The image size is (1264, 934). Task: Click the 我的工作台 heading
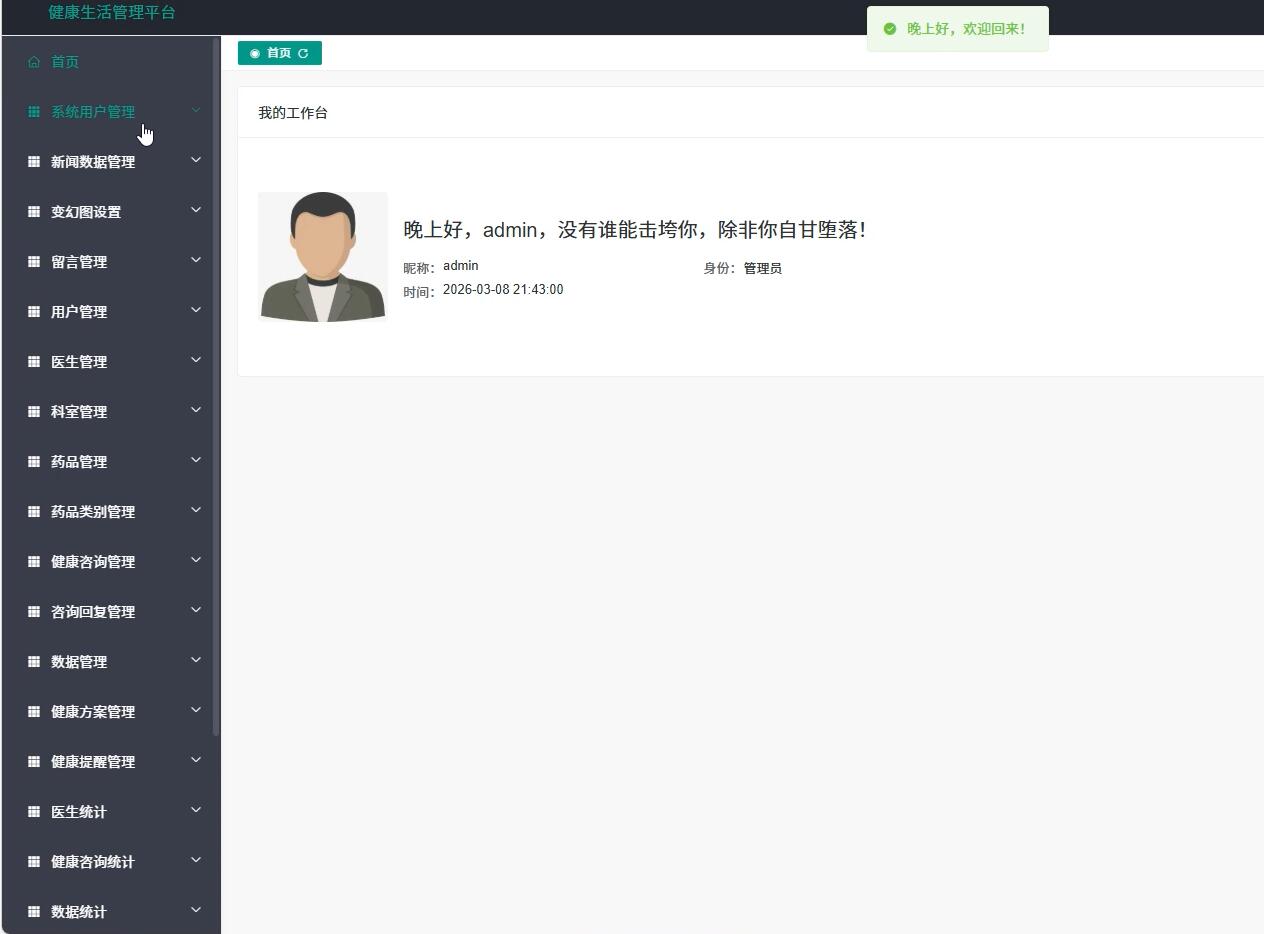coord(293,113)
